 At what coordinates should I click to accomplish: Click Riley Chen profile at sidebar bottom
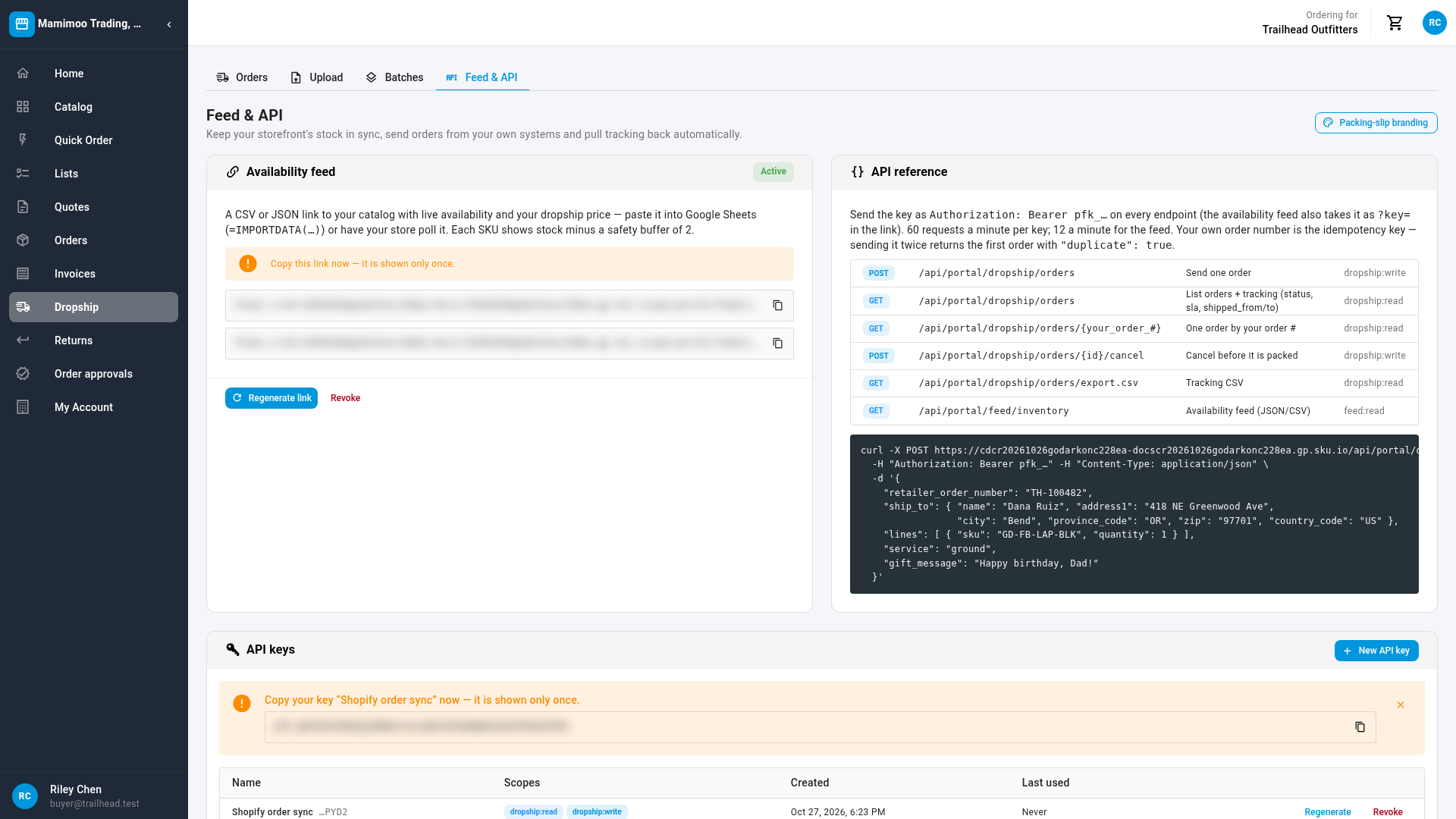94,796
